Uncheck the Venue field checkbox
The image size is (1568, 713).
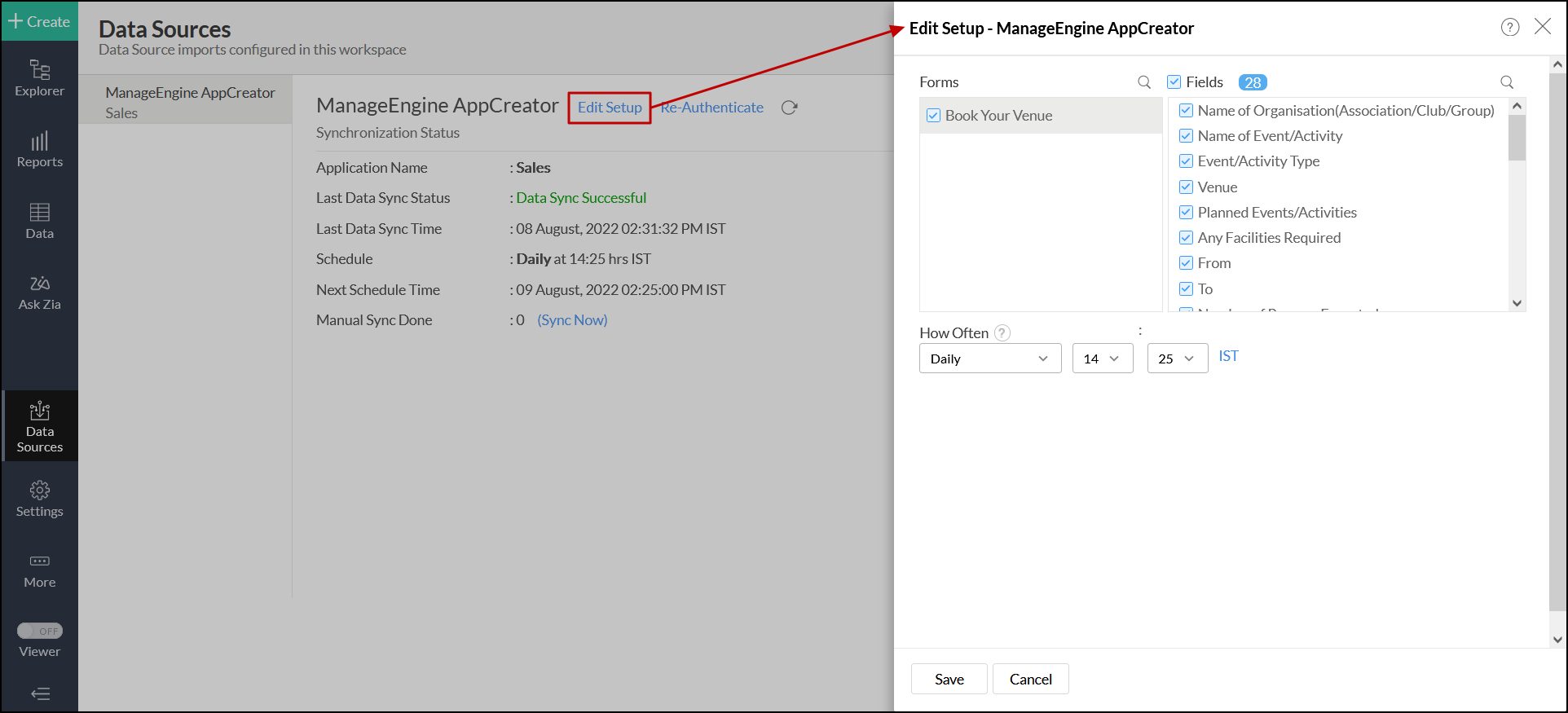tap(1187, 187)
